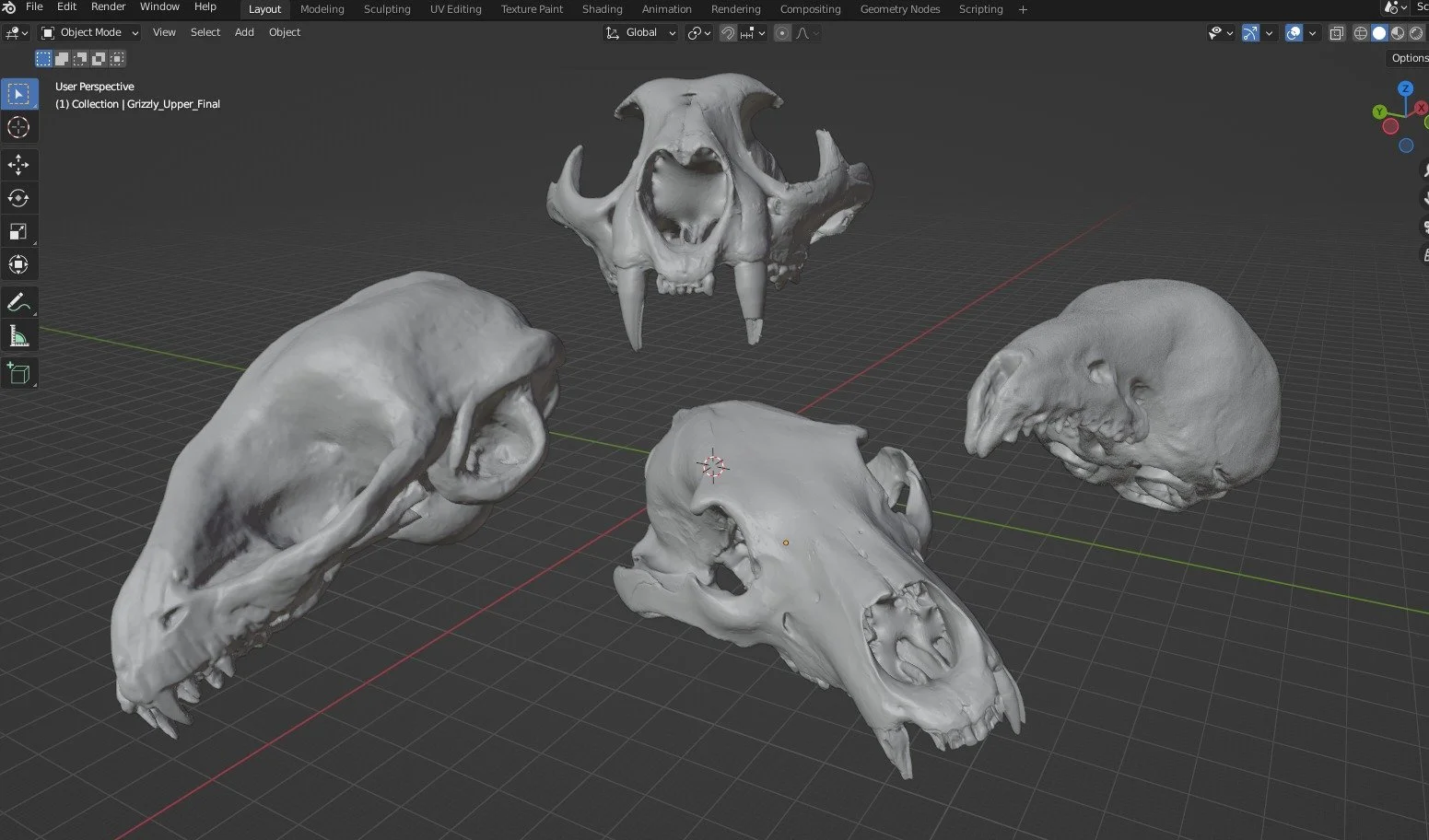Image resolution: width=1429 pixels, height=840 pixels.
Task: Open the viewport View menu
Action: point(164,33)
